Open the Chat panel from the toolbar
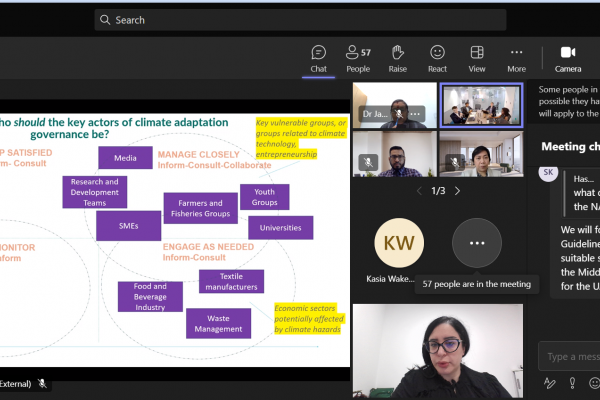 pyautogui.click(x=318, y=58)
